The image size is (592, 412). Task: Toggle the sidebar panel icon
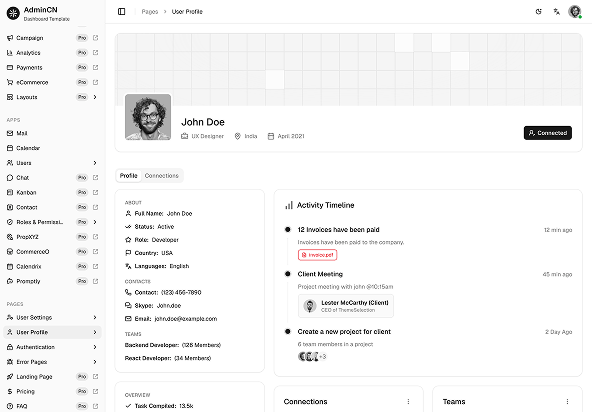122,12
